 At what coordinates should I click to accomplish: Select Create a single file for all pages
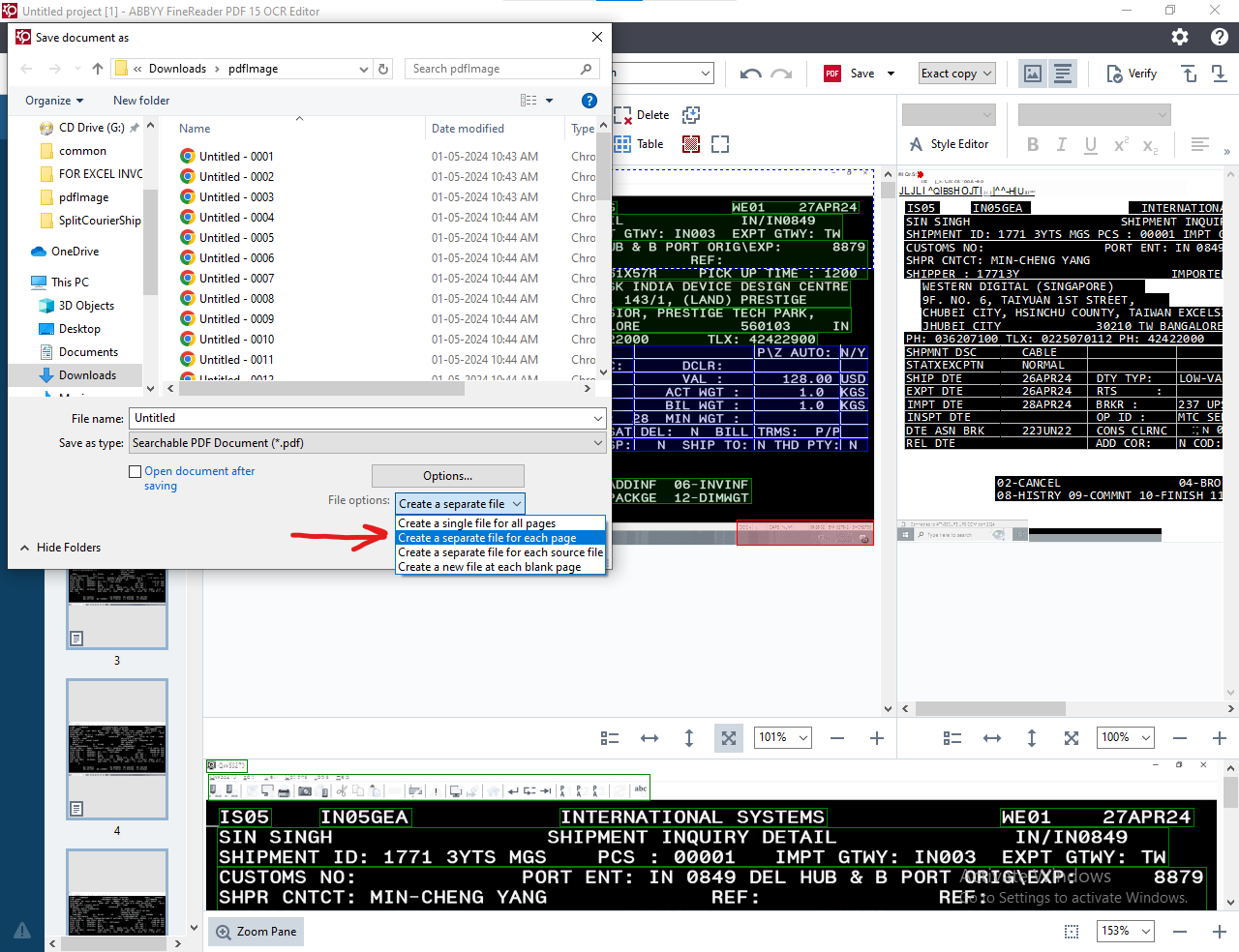point(476,523)
